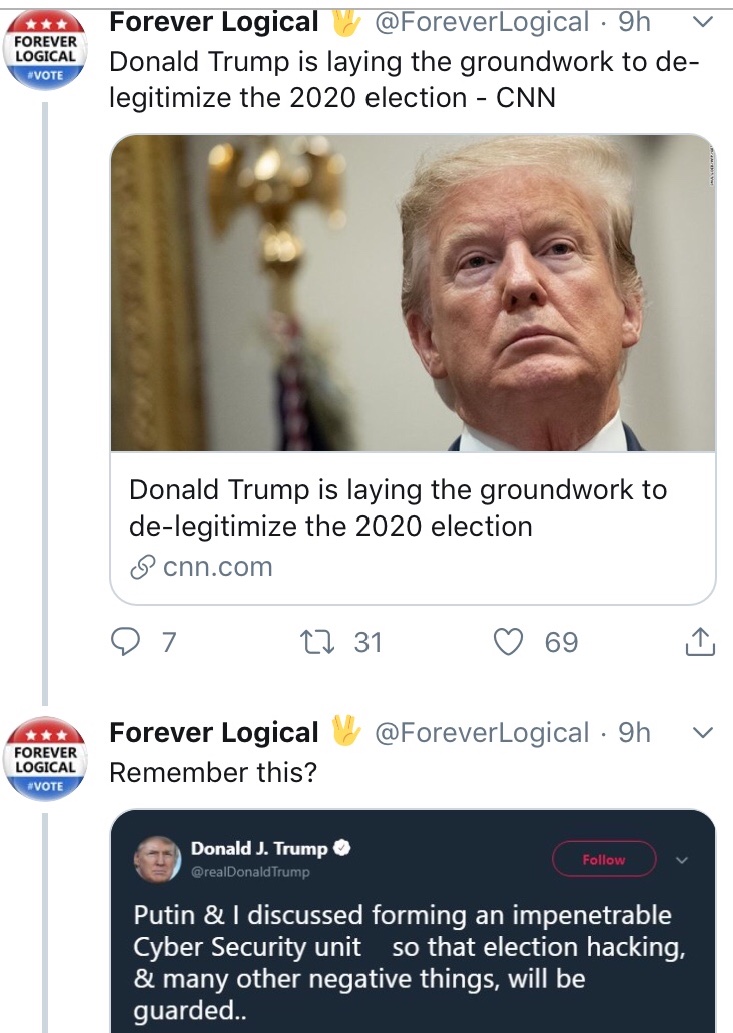
Task: Expand options chevron on first tweet
Action: pos(703,22)
